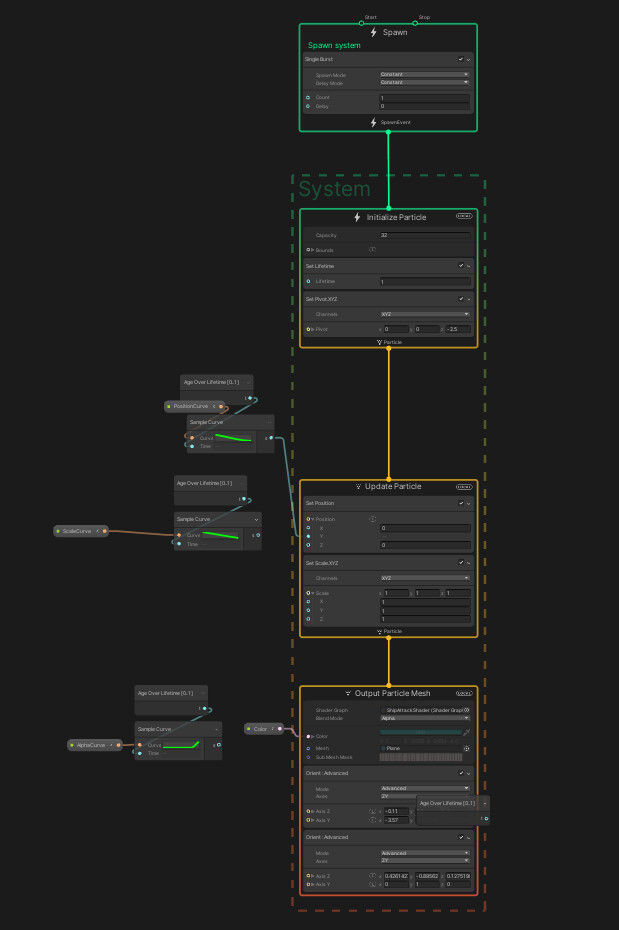Disable the Single Burst block checkbox
Screen dimensions: 619x930
click(x=461, y=59)
